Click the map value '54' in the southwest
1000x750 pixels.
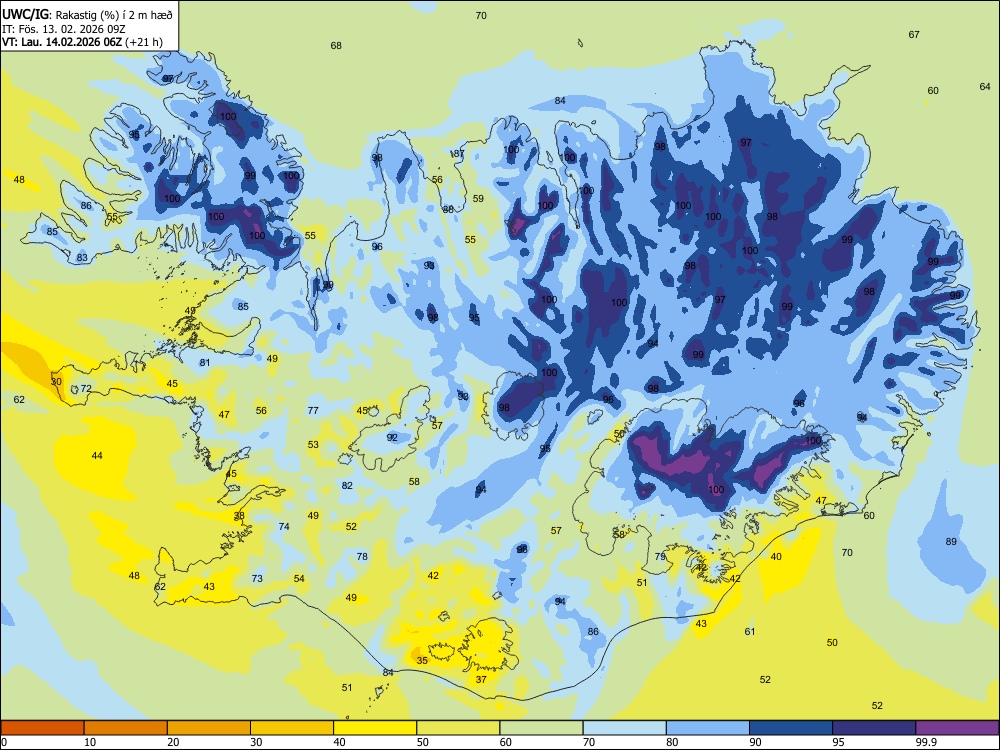coord(299,578)
